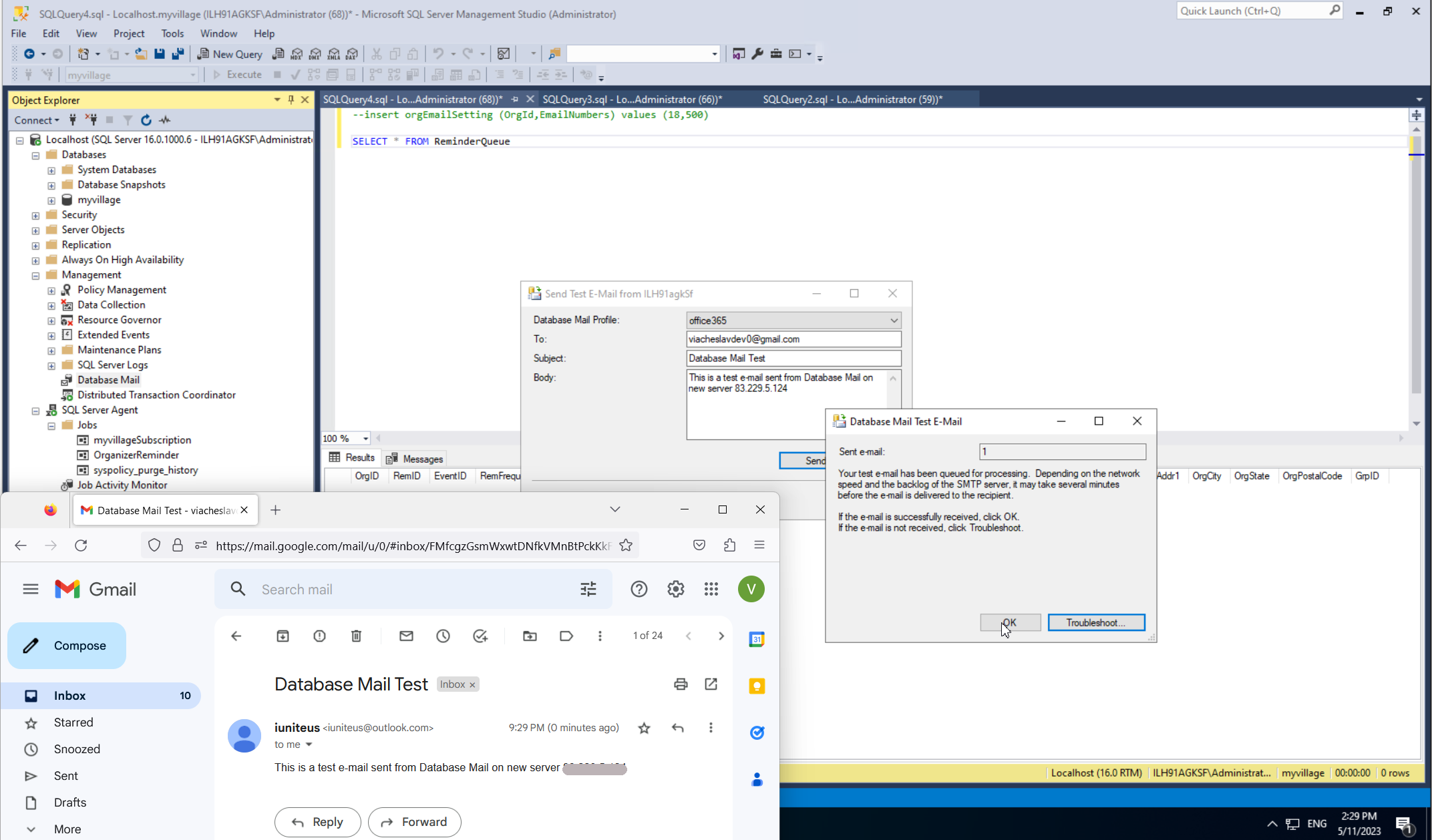Click the Execute query button
Screen dimensions: 1432x840
(237, 75)
